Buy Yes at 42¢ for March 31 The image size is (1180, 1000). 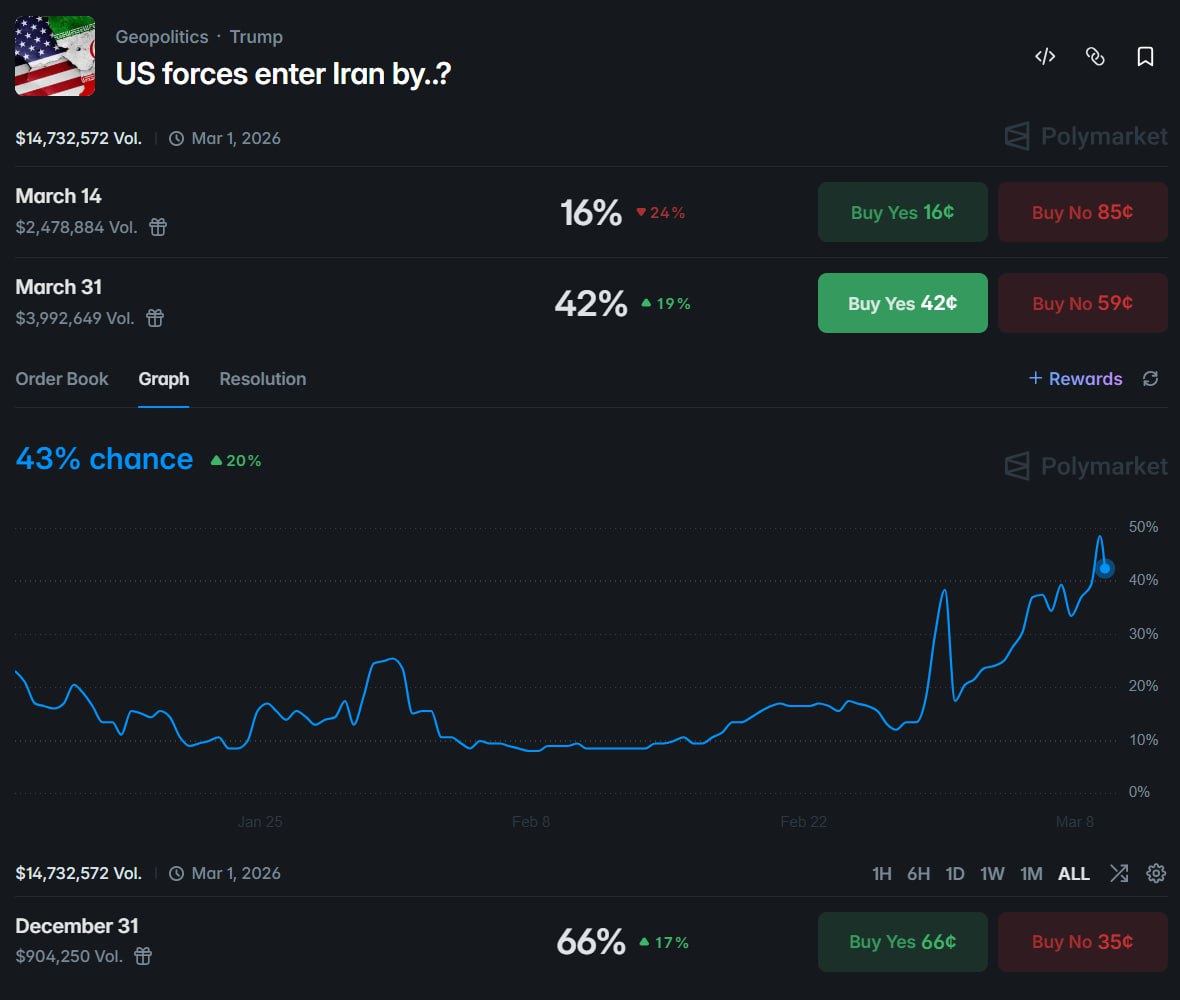pyautogui.click(x=902, y=303)
